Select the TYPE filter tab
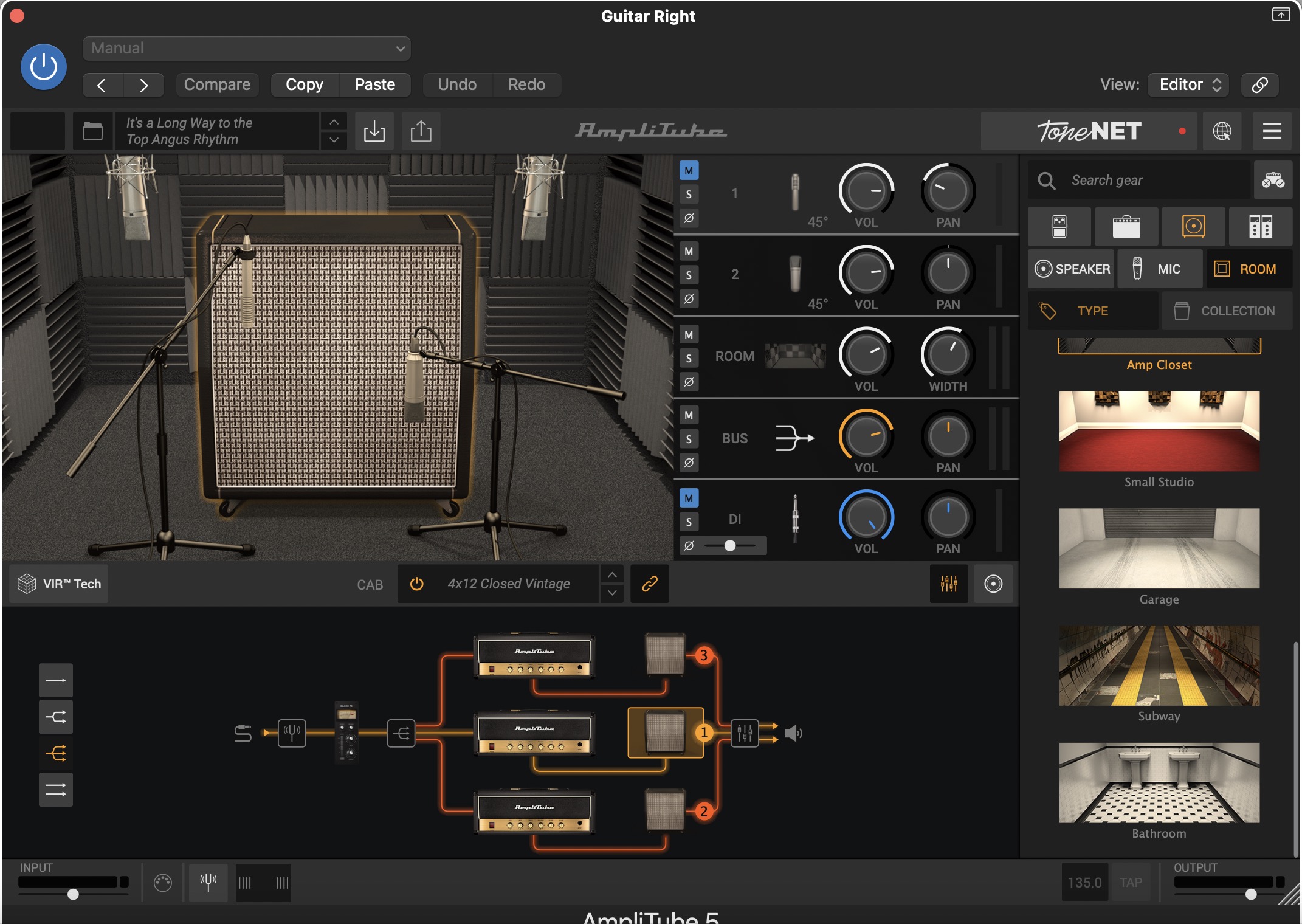Image resolution: width=1302 pixels, height=924 pixels. (x=1092, y=311)
